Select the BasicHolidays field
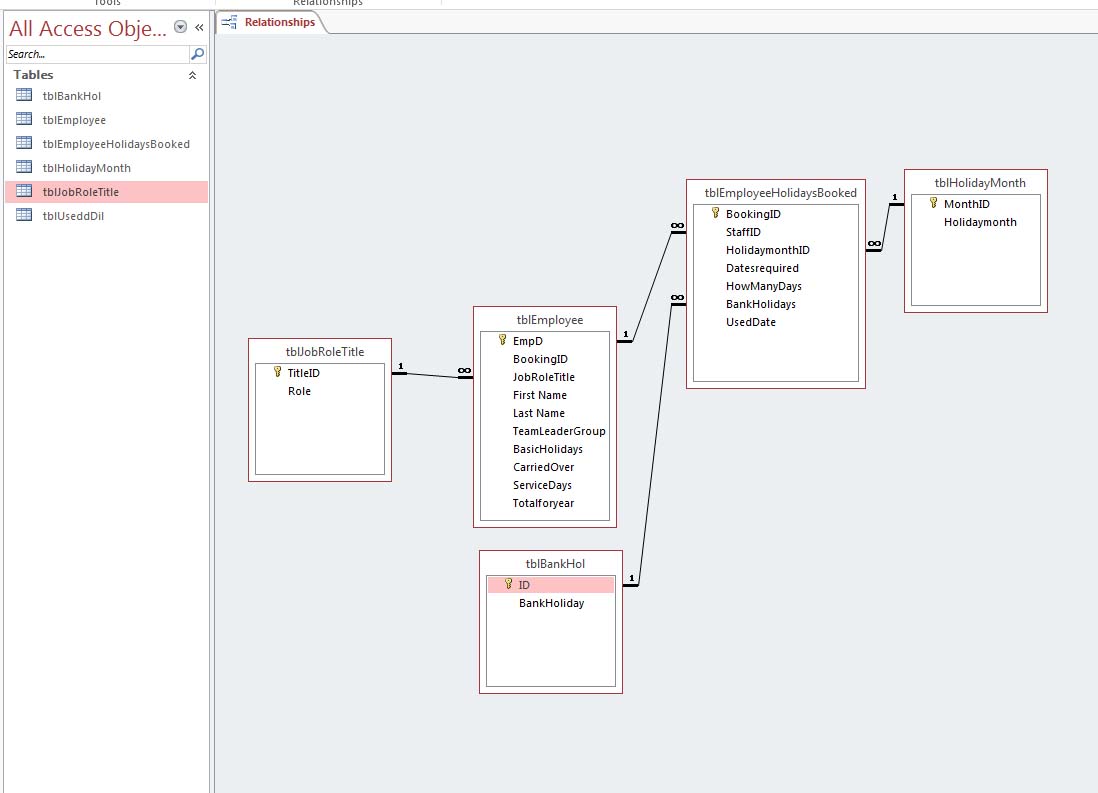1098x793 pixels. pyautogui.click(x=545, y=449)
